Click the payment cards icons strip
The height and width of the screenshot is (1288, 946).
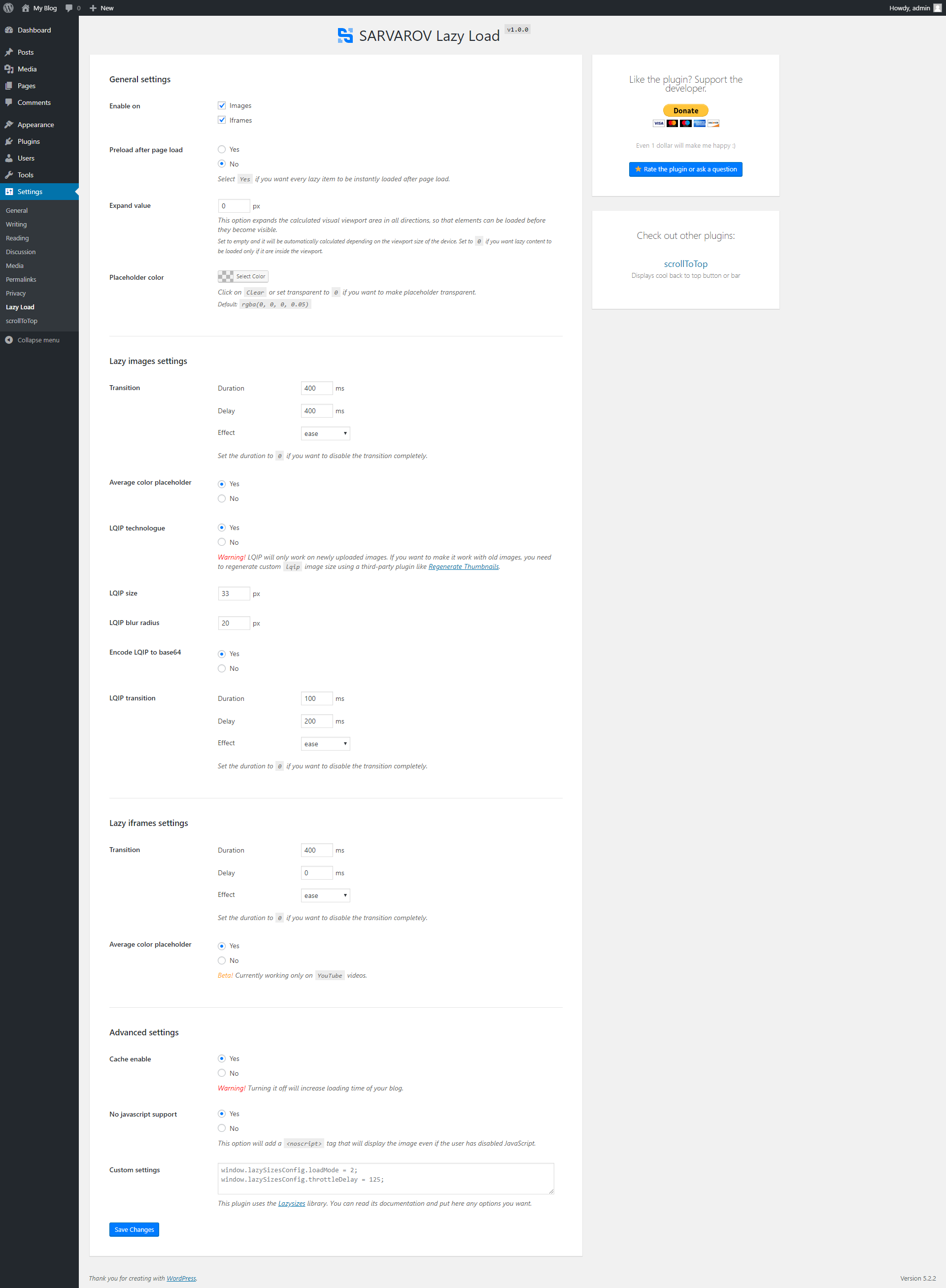click(x=685, y=123)
